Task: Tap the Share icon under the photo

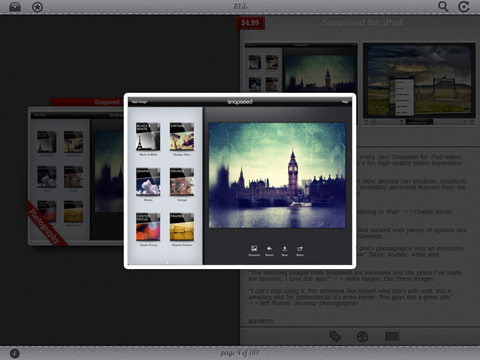Action: click(x=300, y=251)
